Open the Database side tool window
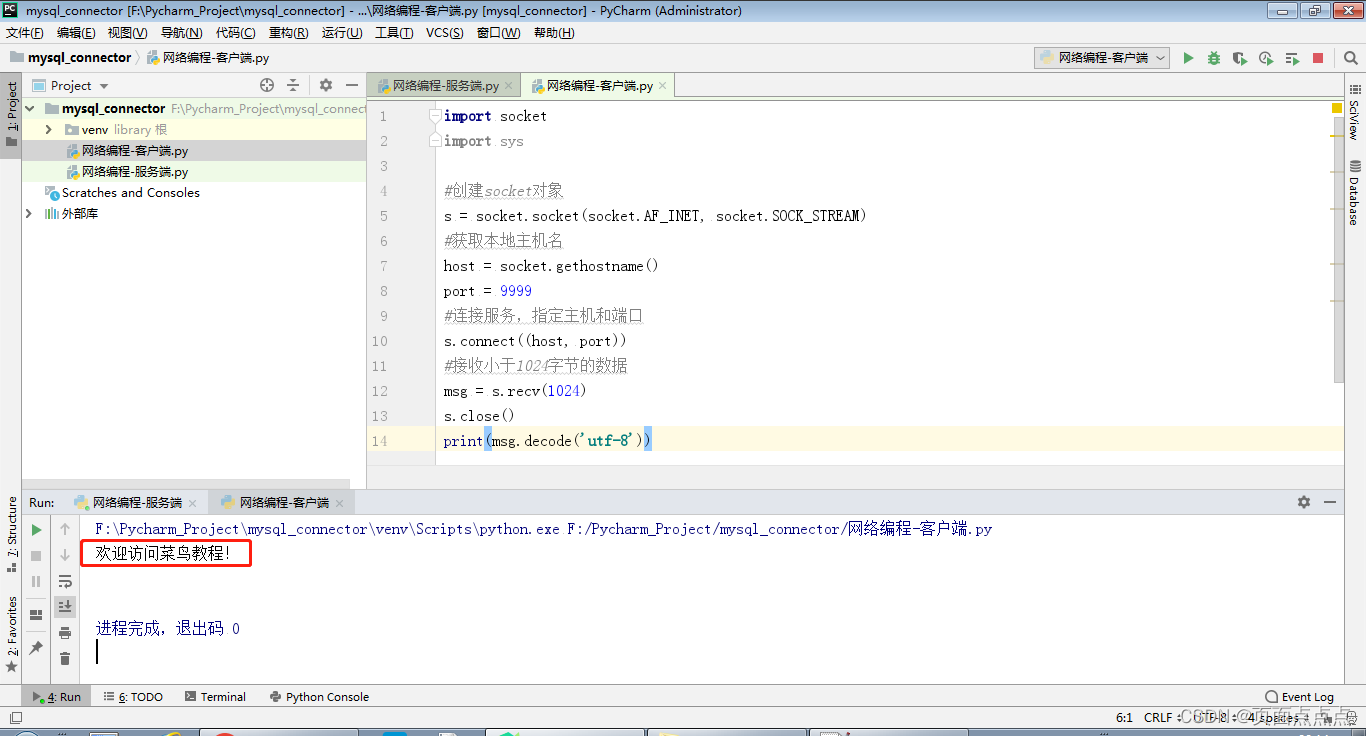The height and width of the screenshot is (736, 1366). (1355, 193)
